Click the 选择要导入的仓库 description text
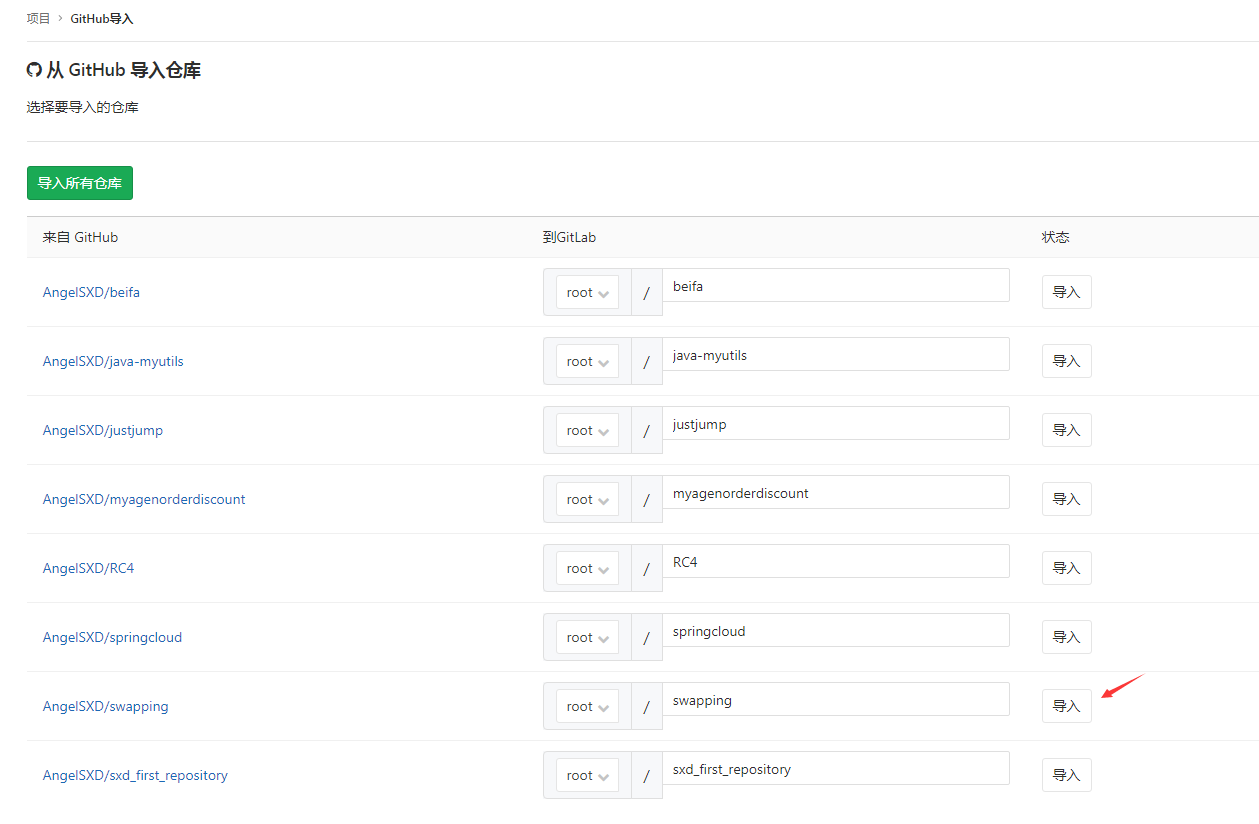Viewport: 1259px width, 824px height. 83,108
